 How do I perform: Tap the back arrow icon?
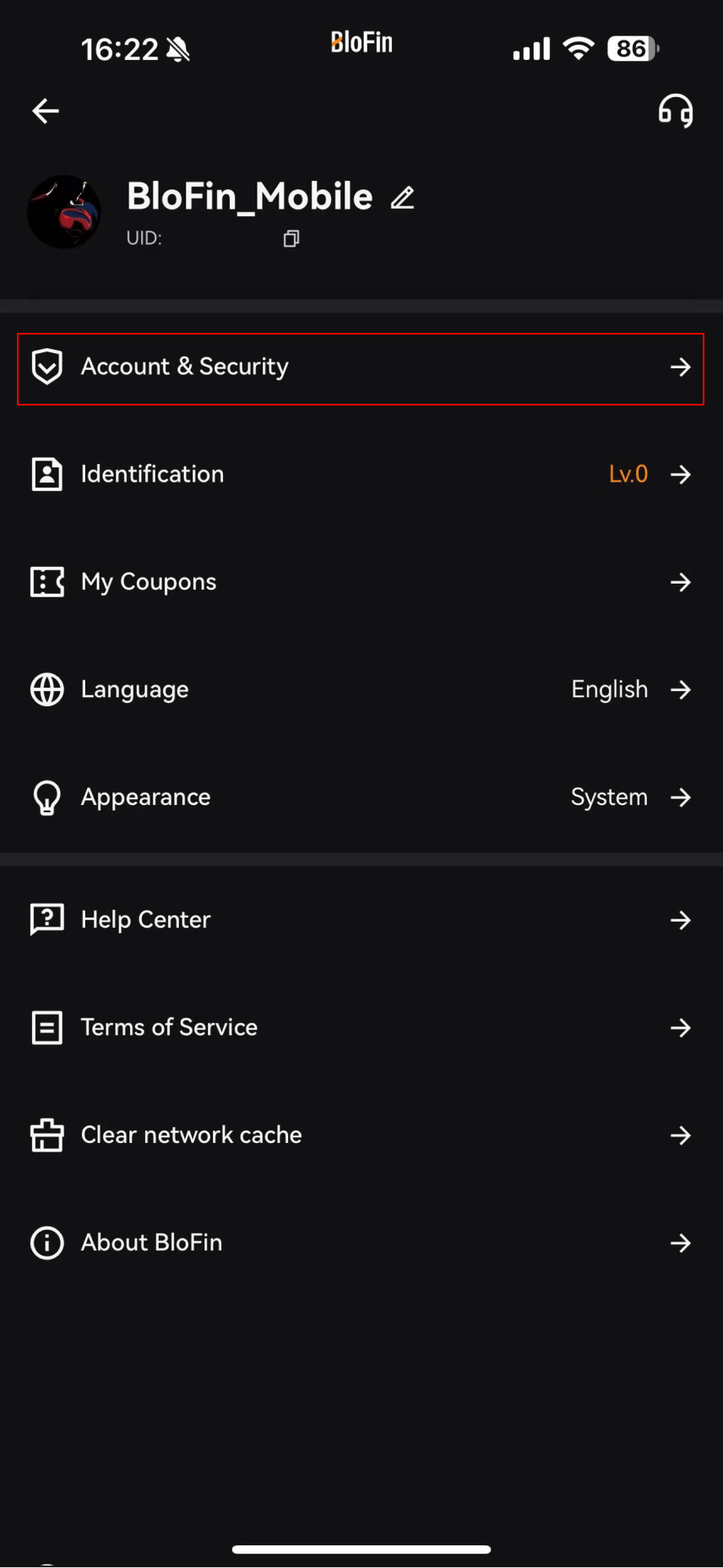[x=46, y=111]
